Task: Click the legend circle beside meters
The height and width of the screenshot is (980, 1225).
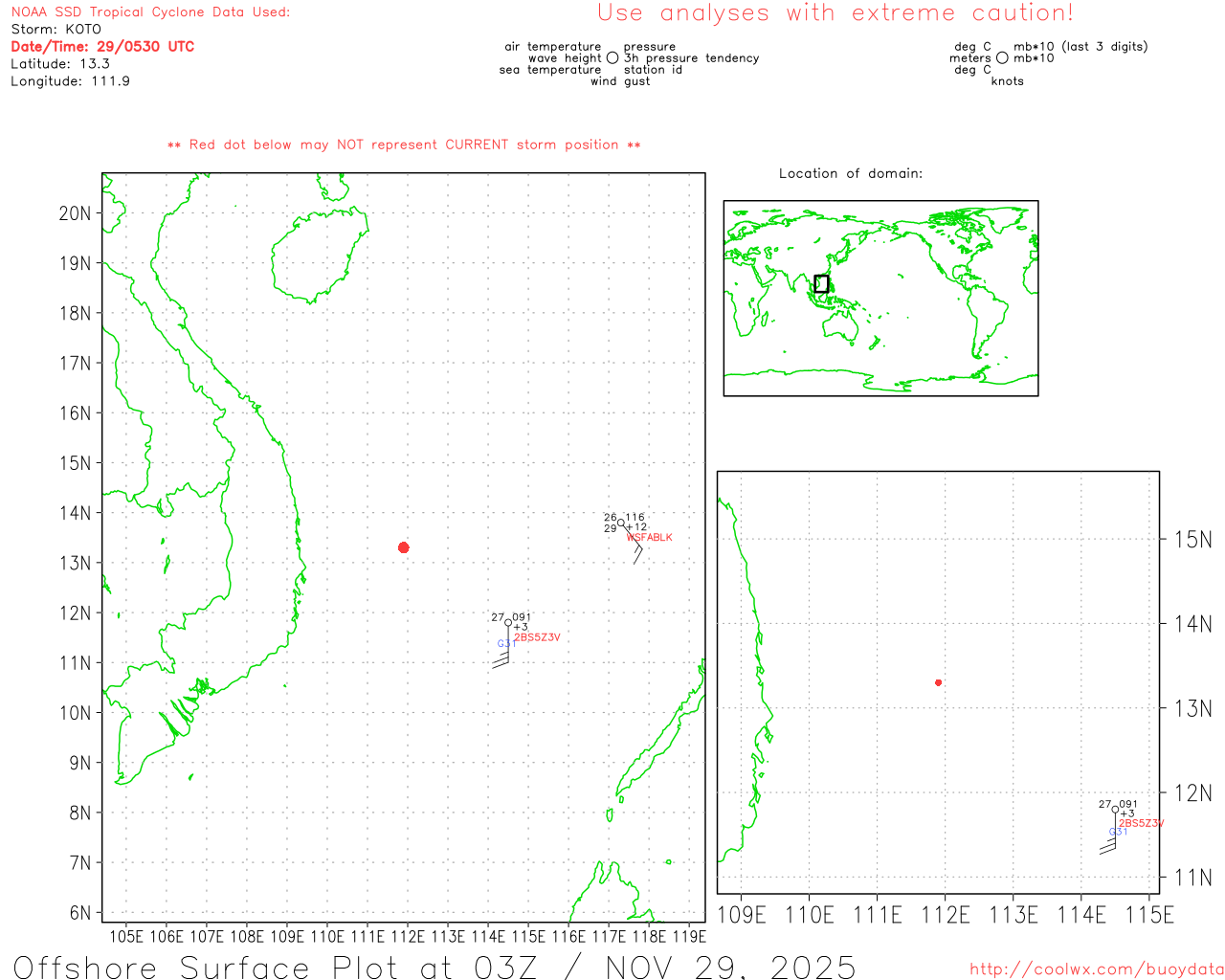Action: pyautogui.click(x=1002, y=58)
